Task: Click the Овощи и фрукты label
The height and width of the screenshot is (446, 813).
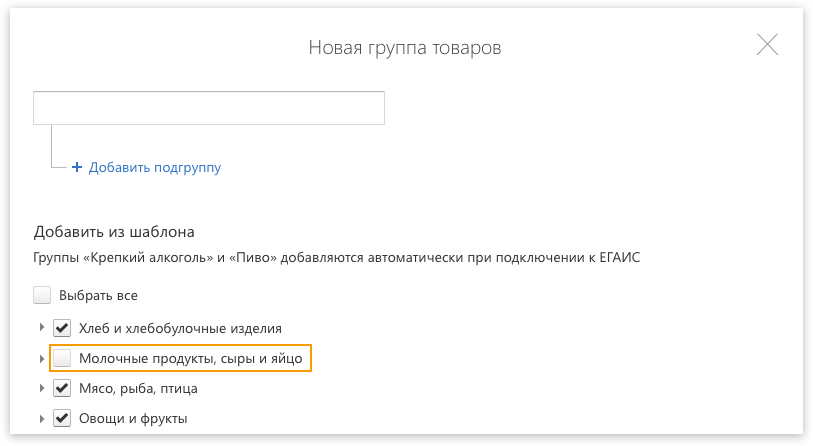Action: pos(133,419)
